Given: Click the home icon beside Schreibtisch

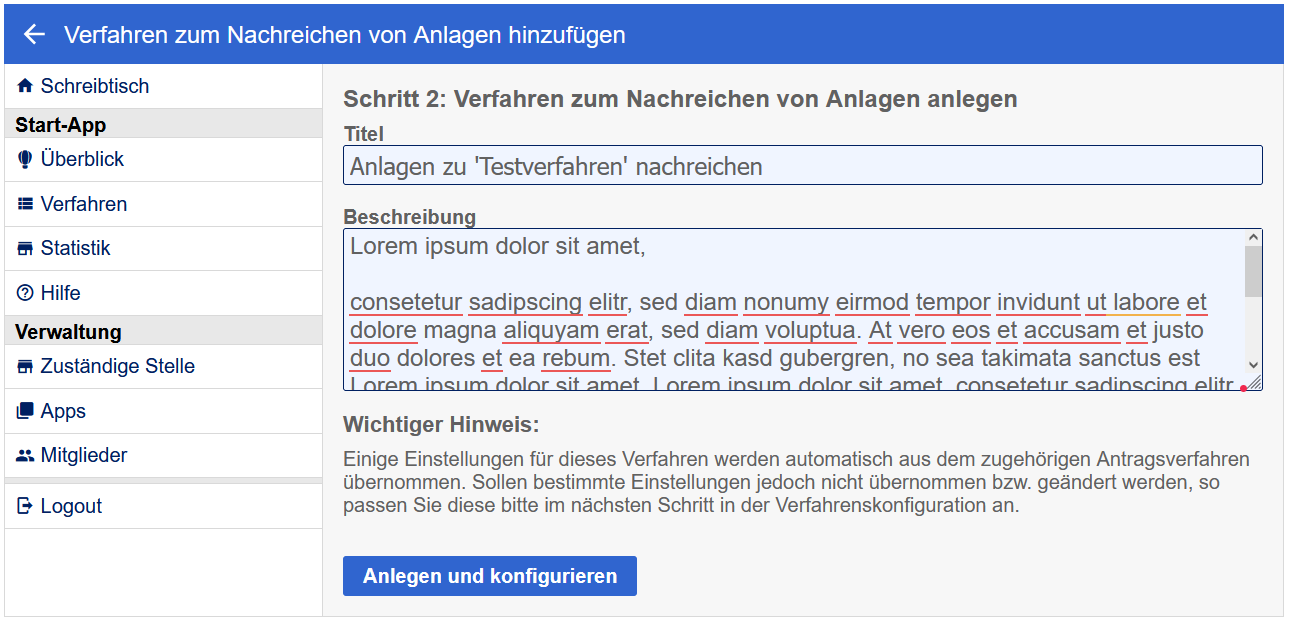Looking at the screenshot, I should (x=25, y=87).
